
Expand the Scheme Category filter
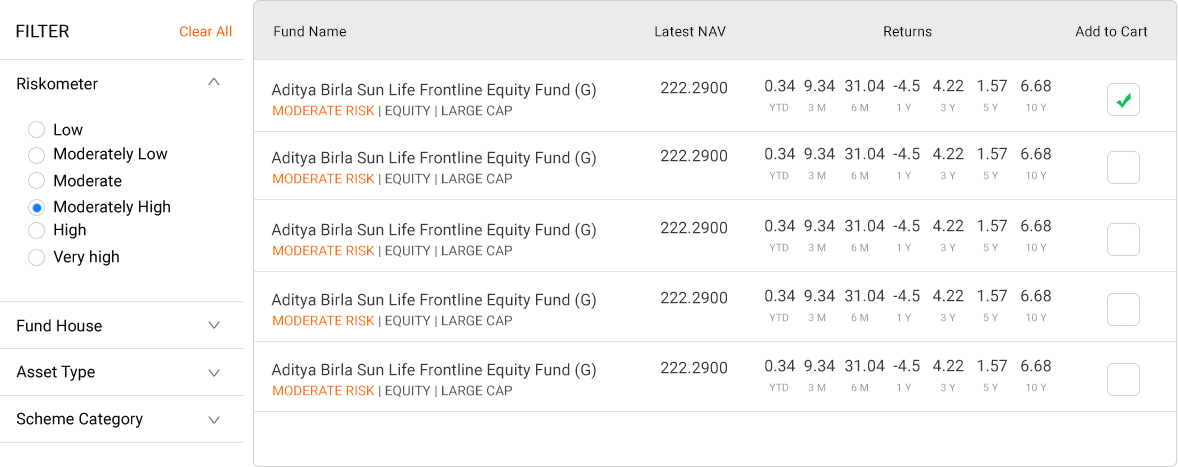(213, 420)
